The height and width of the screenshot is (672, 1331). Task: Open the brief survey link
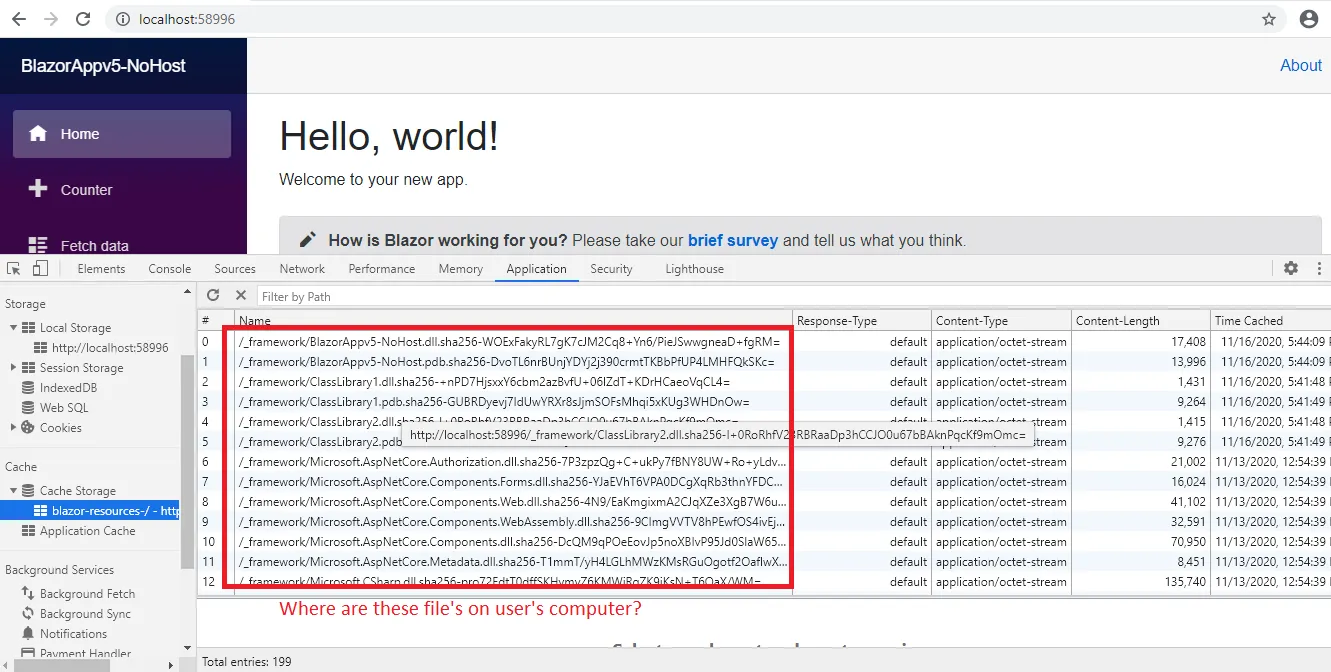(733, 240)
